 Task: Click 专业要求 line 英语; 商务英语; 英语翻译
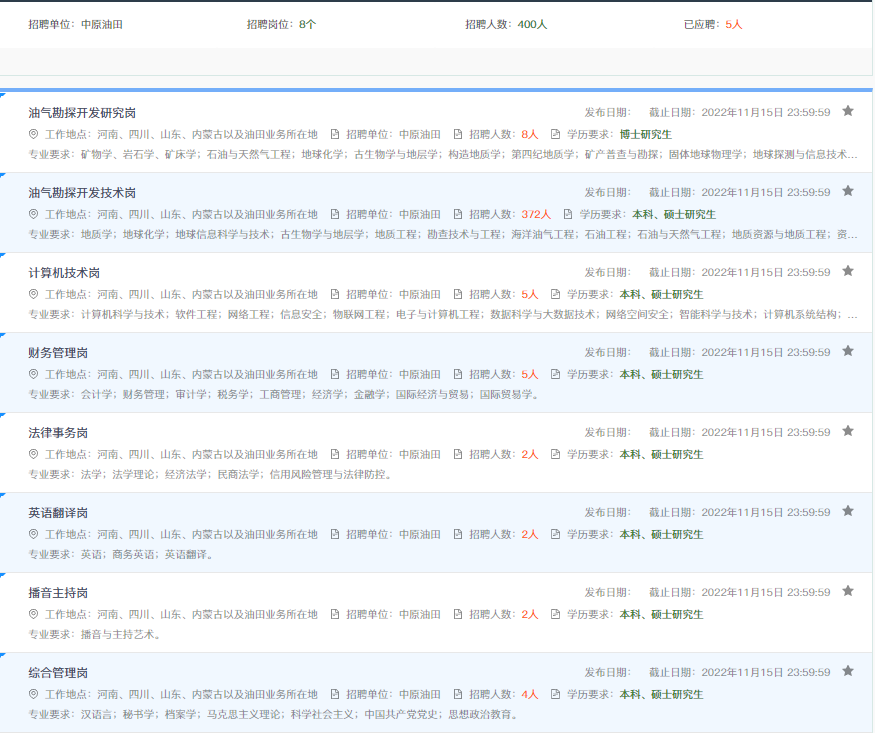pos(121,554)
